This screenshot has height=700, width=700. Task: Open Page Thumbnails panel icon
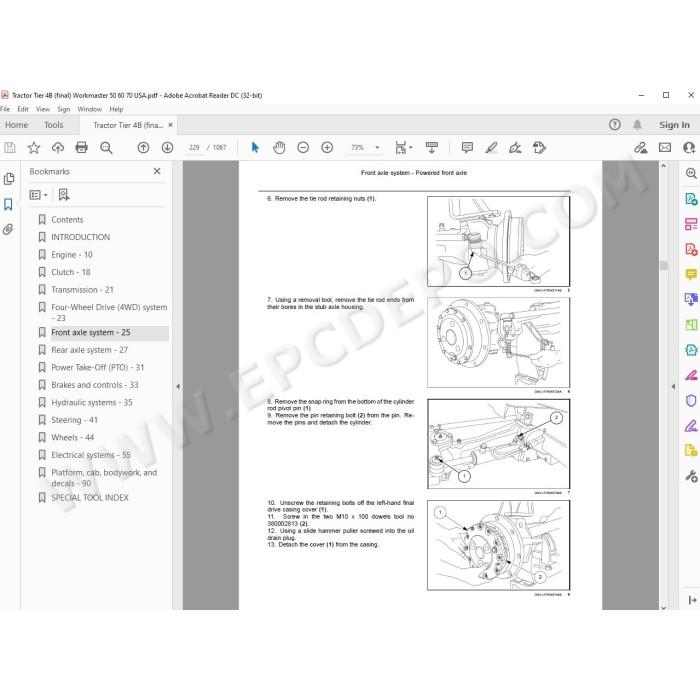[x=9, y=179]
